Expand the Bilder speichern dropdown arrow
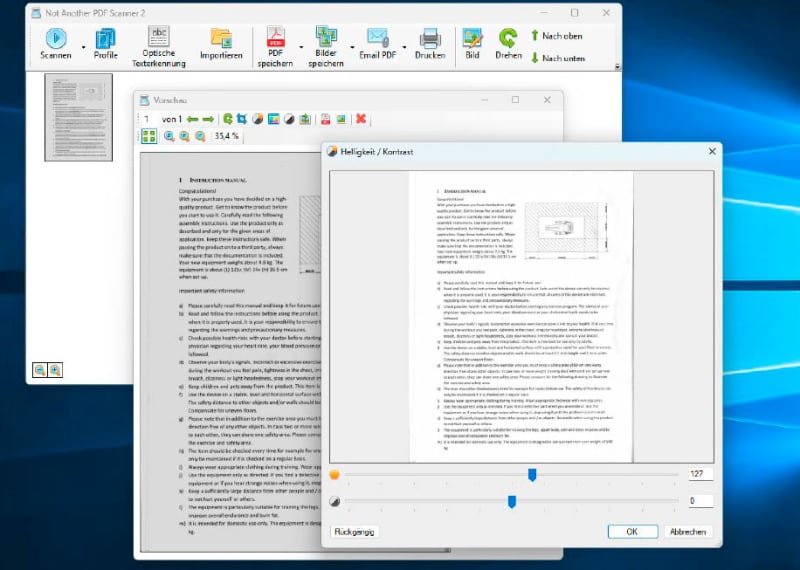Viewport: 800px width, 570px height. click(352, 47)
